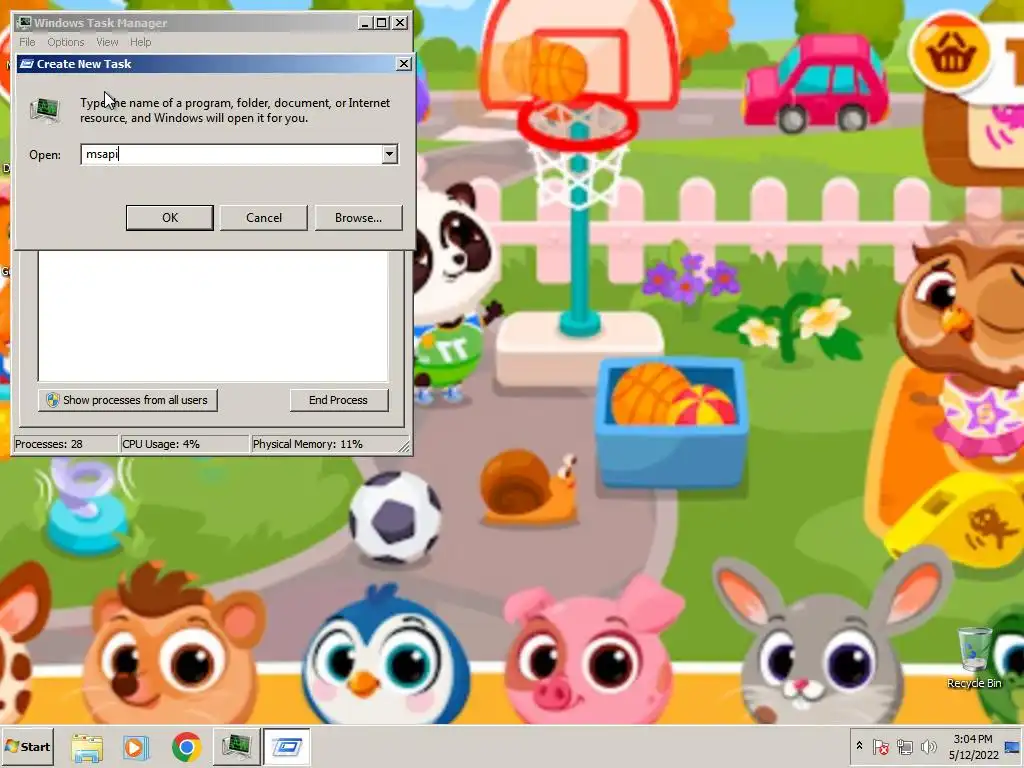The height and width of the screenshot is (768, 1024).
Task: Select Task Manager taskbar button
Action: pyautogui.click(x=236, y=746)
